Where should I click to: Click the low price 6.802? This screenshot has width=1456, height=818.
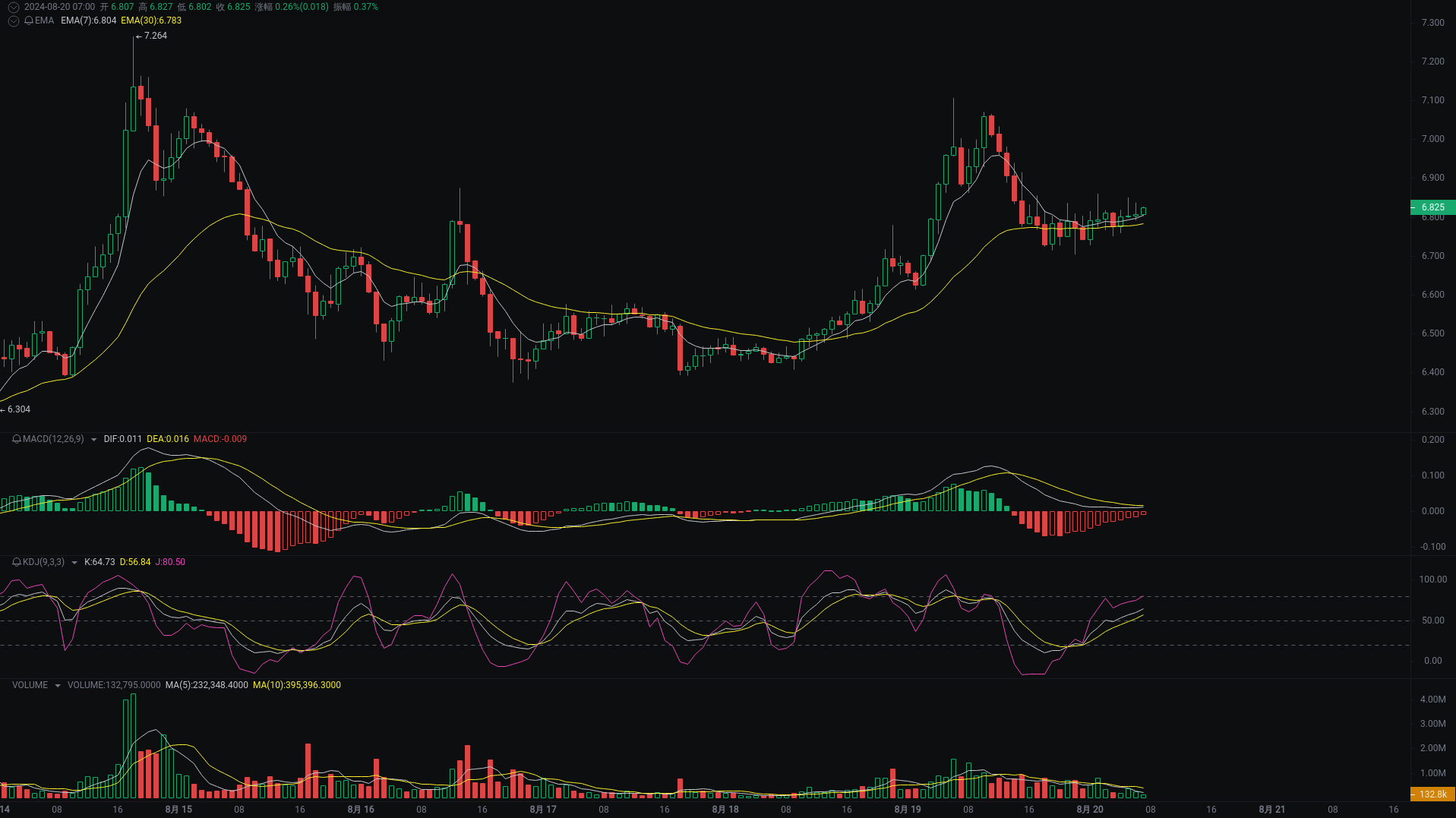coord(200,7)
